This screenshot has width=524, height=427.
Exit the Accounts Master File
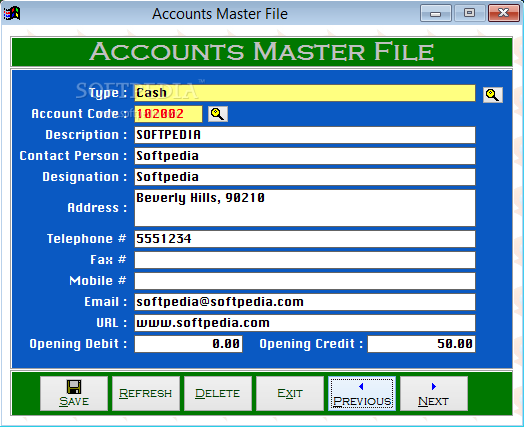pyautogui.click(x=290, y=393)
